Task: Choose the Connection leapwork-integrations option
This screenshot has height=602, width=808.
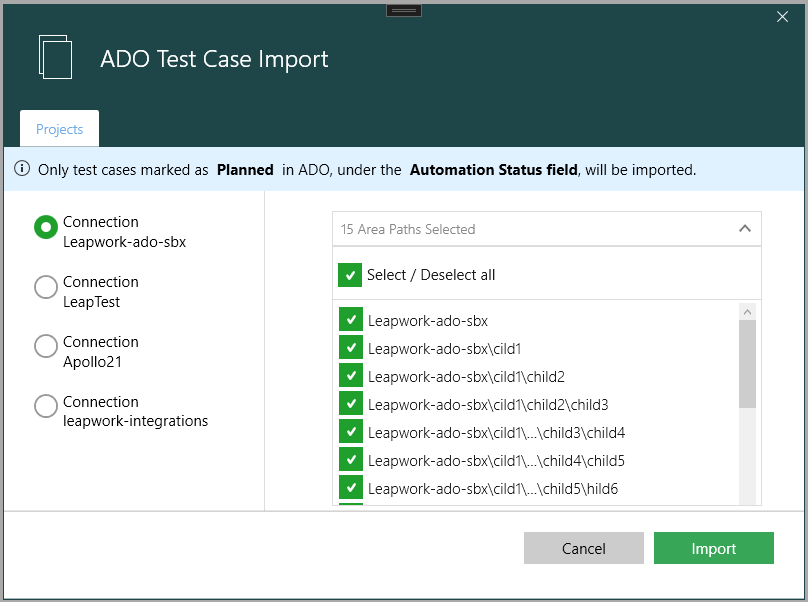Action: 46,406
